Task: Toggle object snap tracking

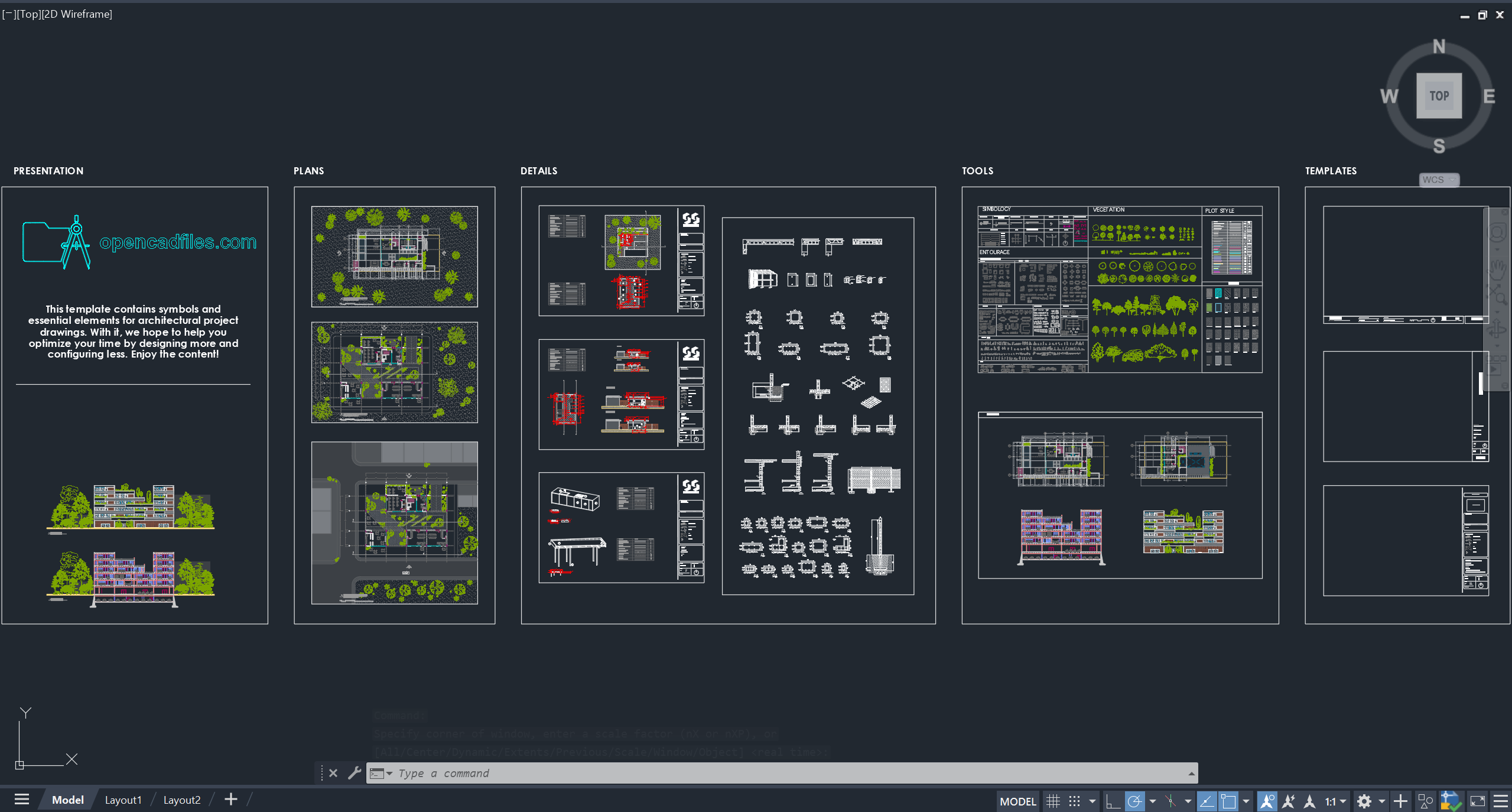Action: [x=1207, y=801]
